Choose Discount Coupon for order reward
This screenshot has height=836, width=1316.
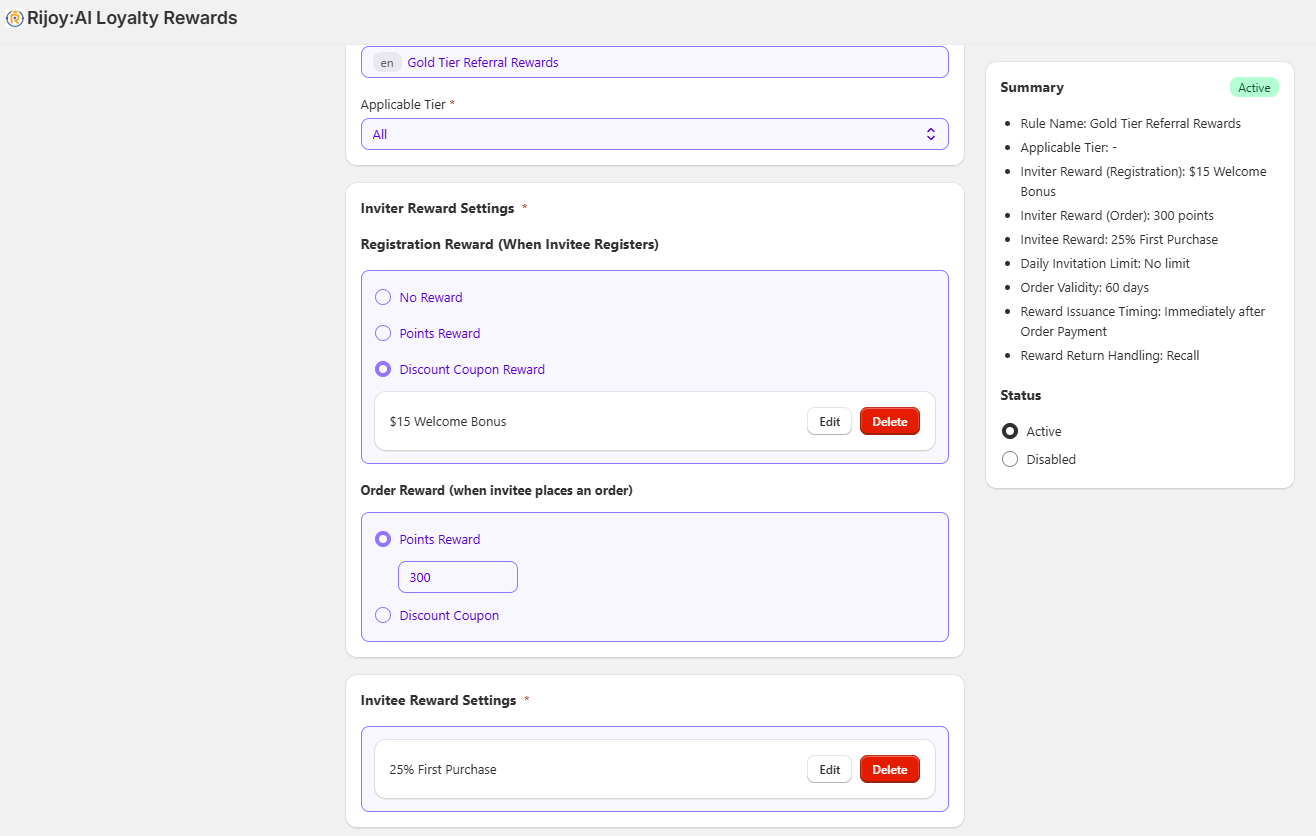383,615
